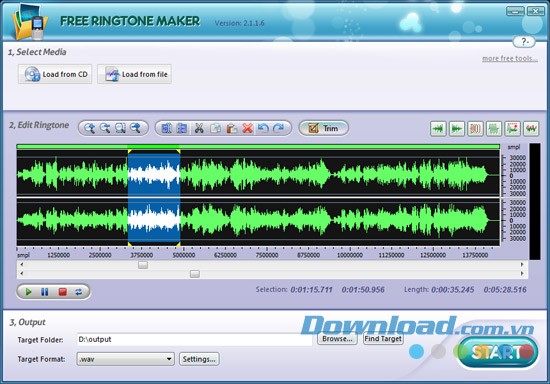The image size is (550, 384).
Task: Browse for target folder
Action: (337, 339)
